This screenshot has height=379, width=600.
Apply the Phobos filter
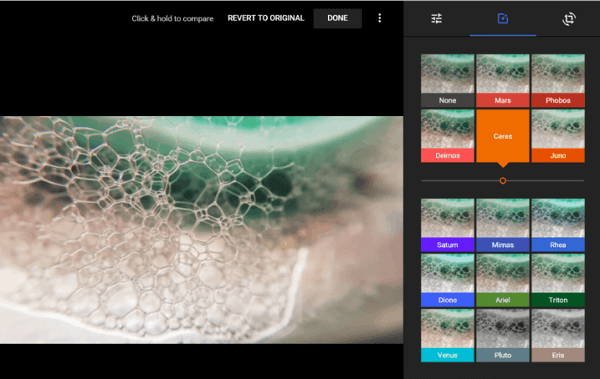point(558,80)
